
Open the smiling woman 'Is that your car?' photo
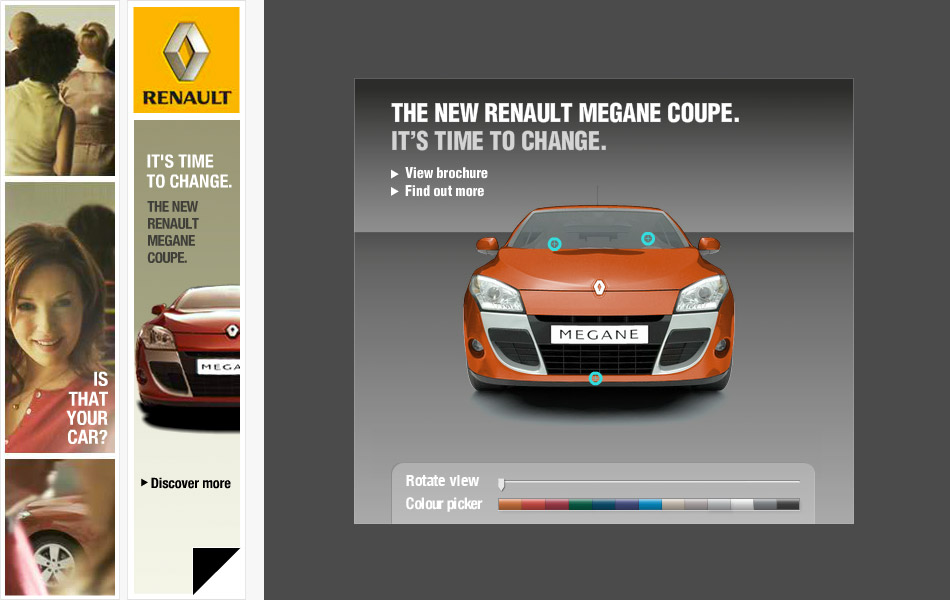pos(60,318)
